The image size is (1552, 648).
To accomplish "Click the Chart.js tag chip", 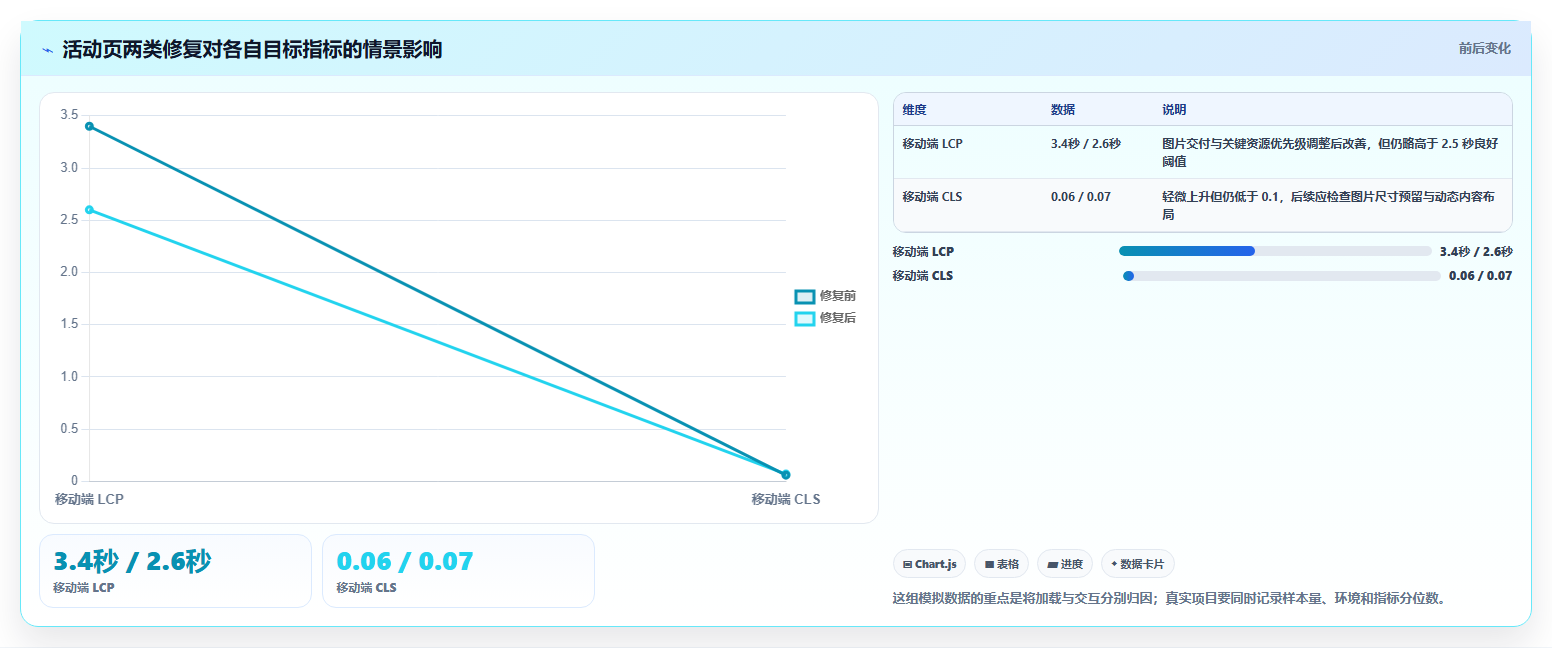I will pos(929,564).
